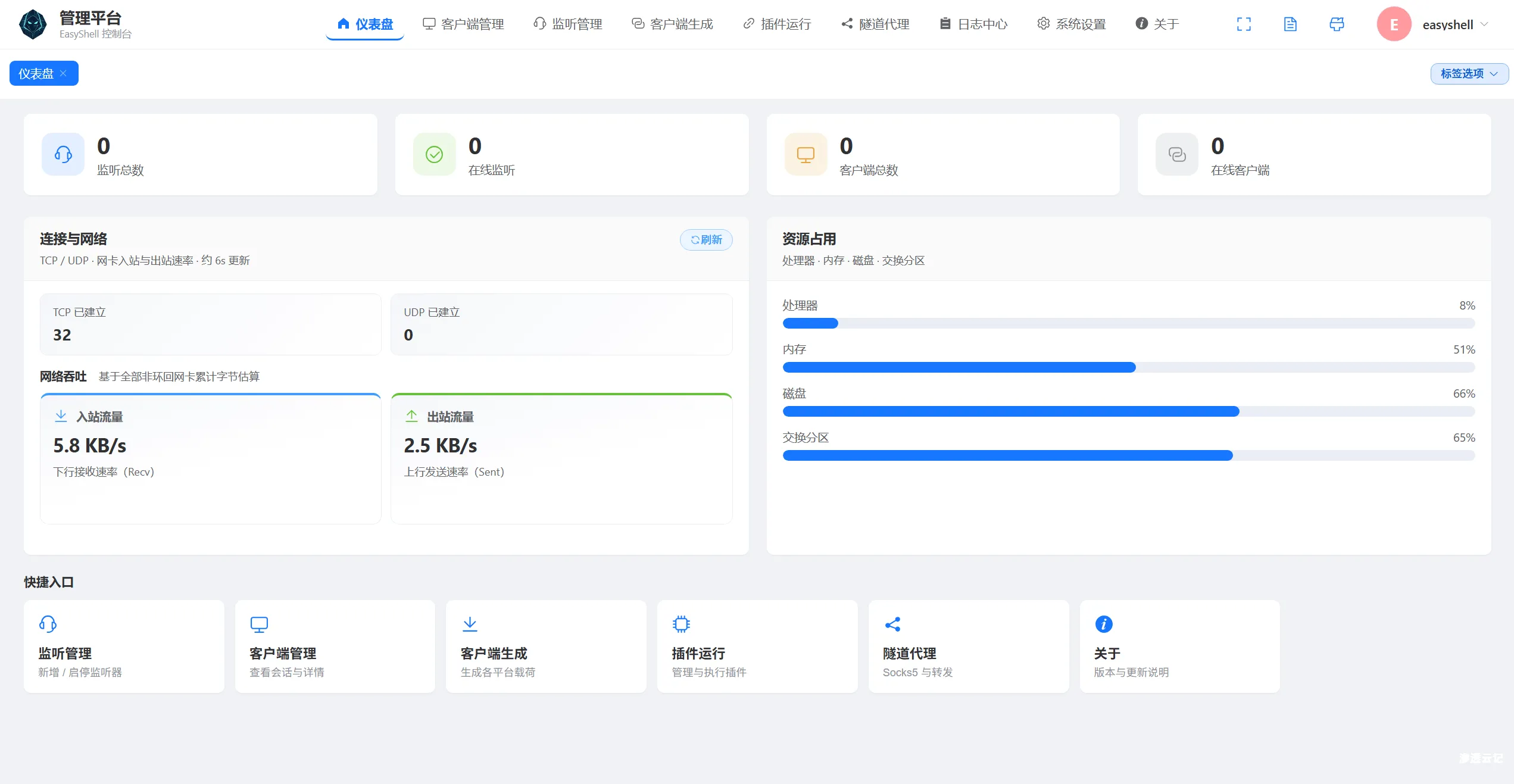The height and width of the screenshot is (784, 1514).
Task: Click the printer-like header icon
Action: (x=1337, y=24)
